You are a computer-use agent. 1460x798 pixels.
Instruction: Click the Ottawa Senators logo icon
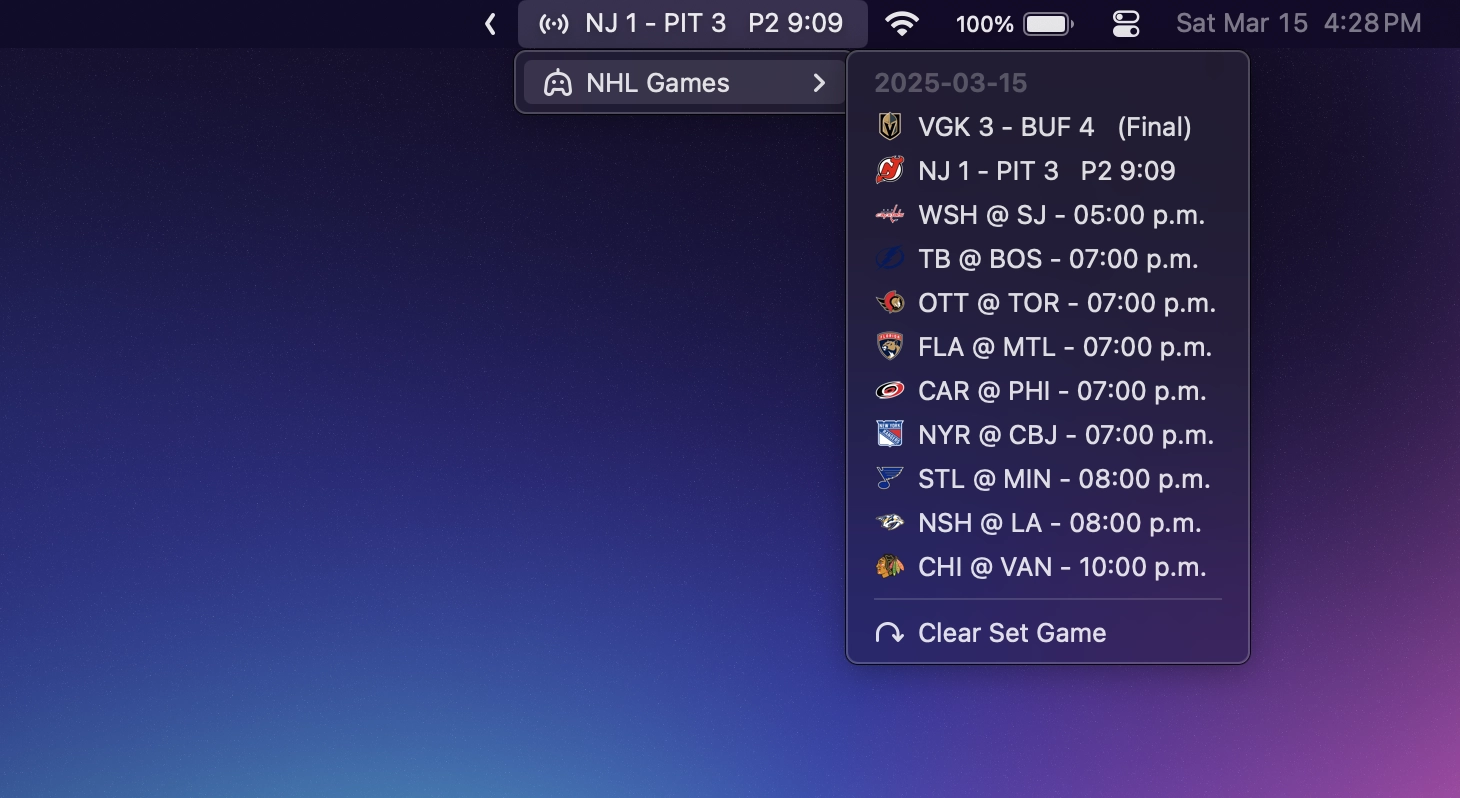coord(889,303)
